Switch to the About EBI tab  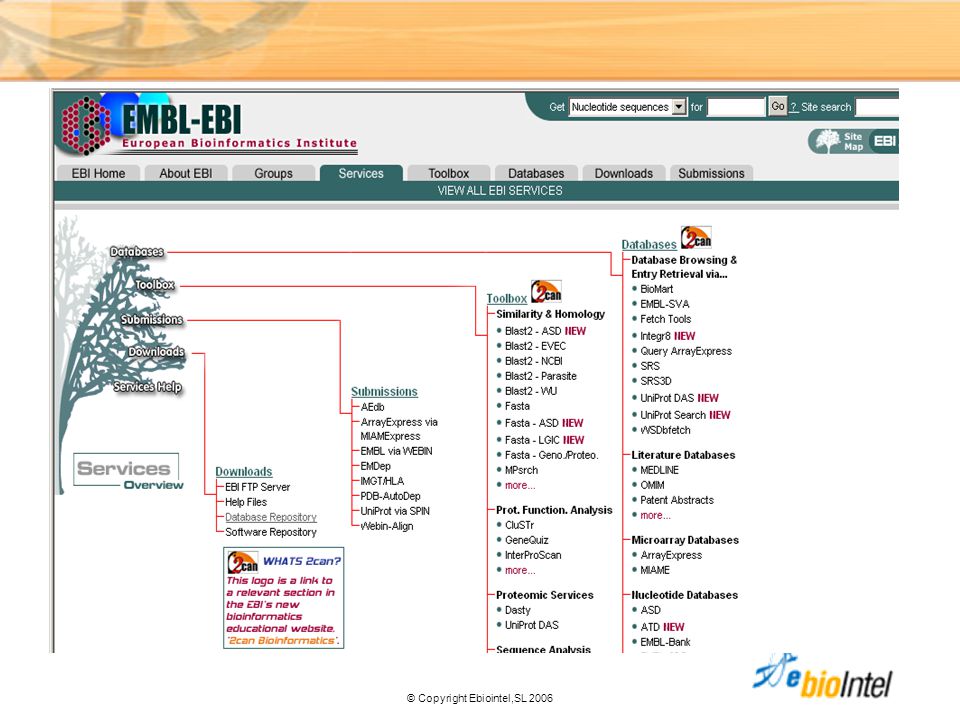(x=186, y=173)
